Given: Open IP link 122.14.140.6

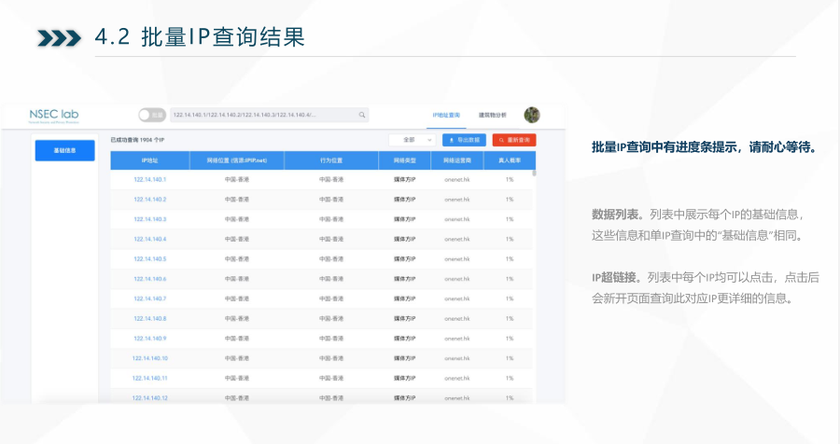Looking at the screenshot, I should coord(150,279).
